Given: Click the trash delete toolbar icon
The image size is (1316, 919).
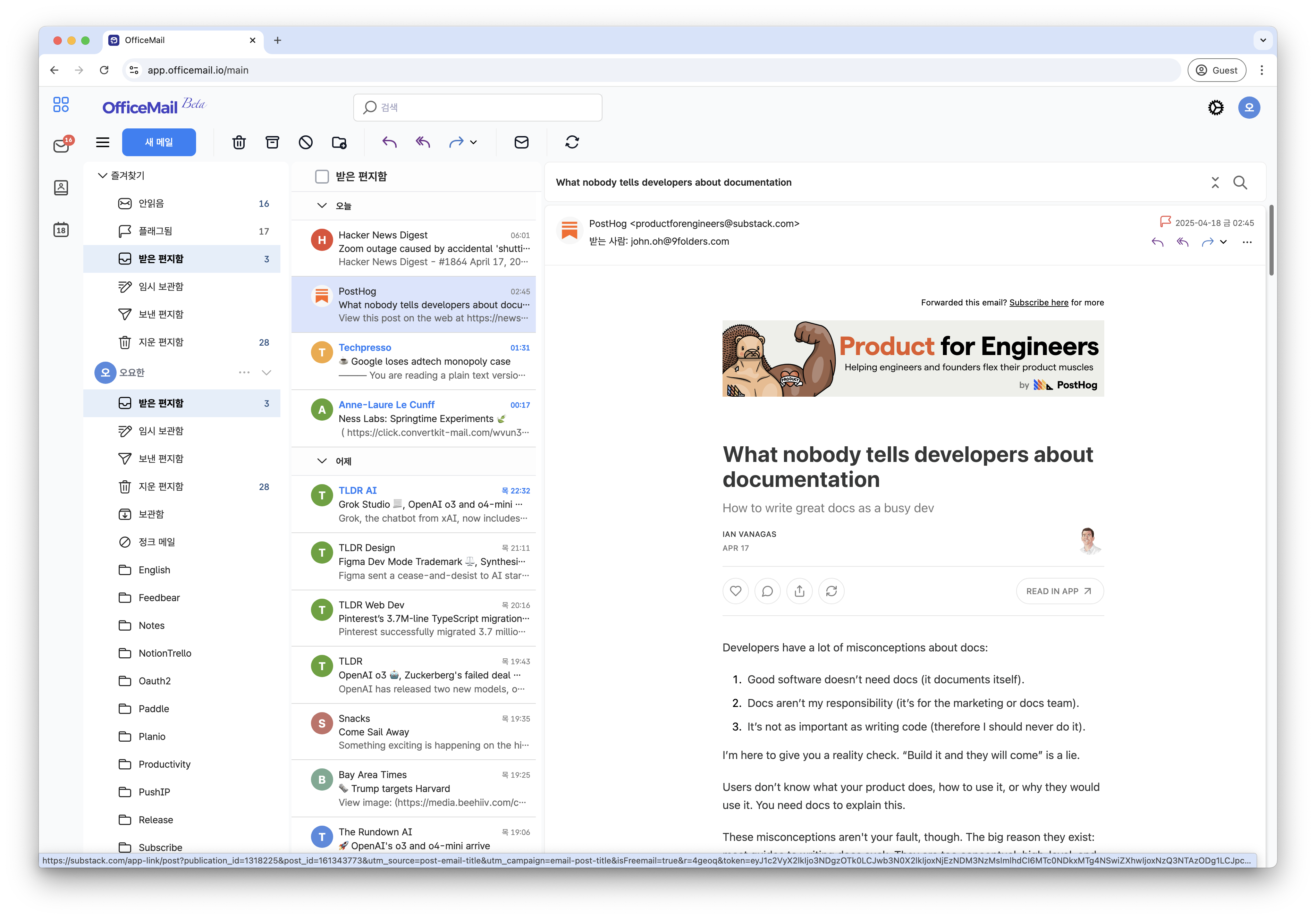Looking at the screenshot, I should point(239,142).
